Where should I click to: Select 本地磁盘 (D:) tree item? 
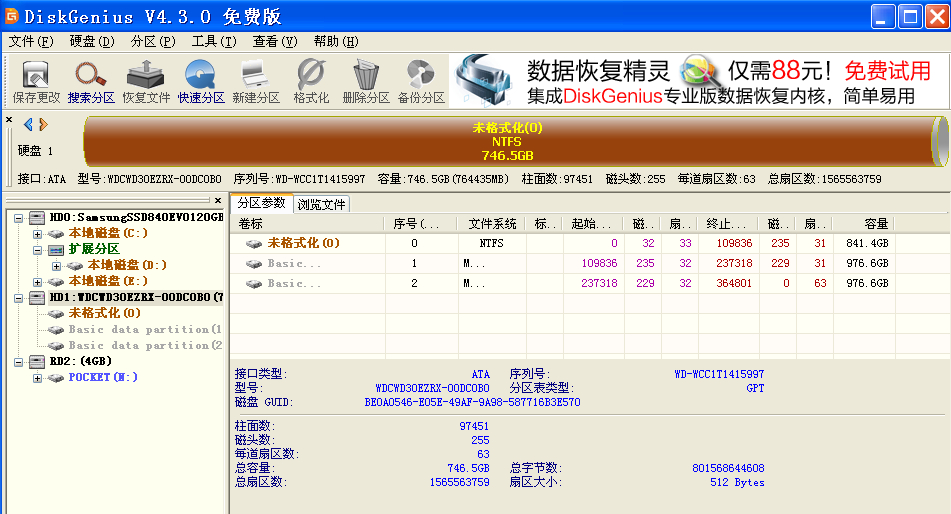(127, 265)
